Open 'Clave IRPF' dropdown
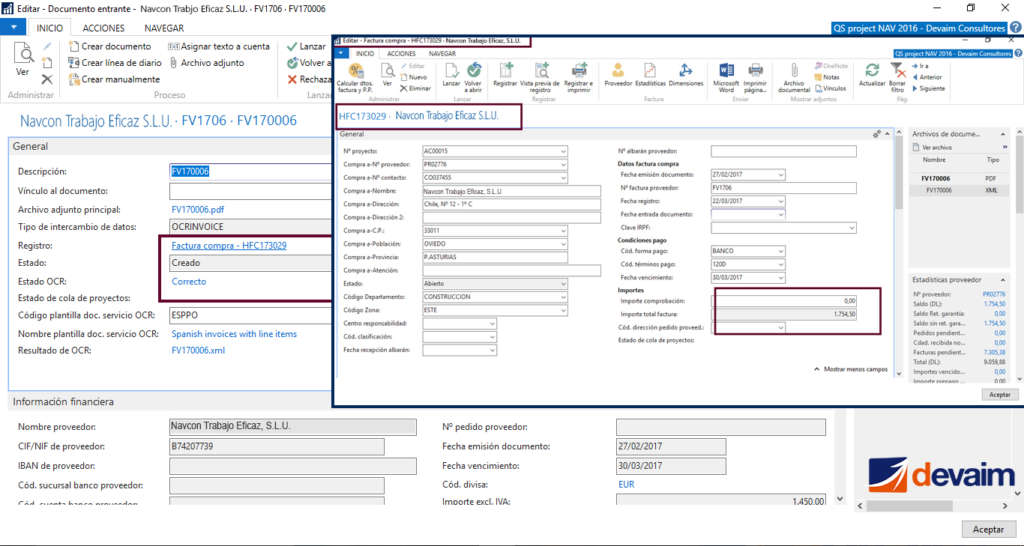 pos(851,228)
